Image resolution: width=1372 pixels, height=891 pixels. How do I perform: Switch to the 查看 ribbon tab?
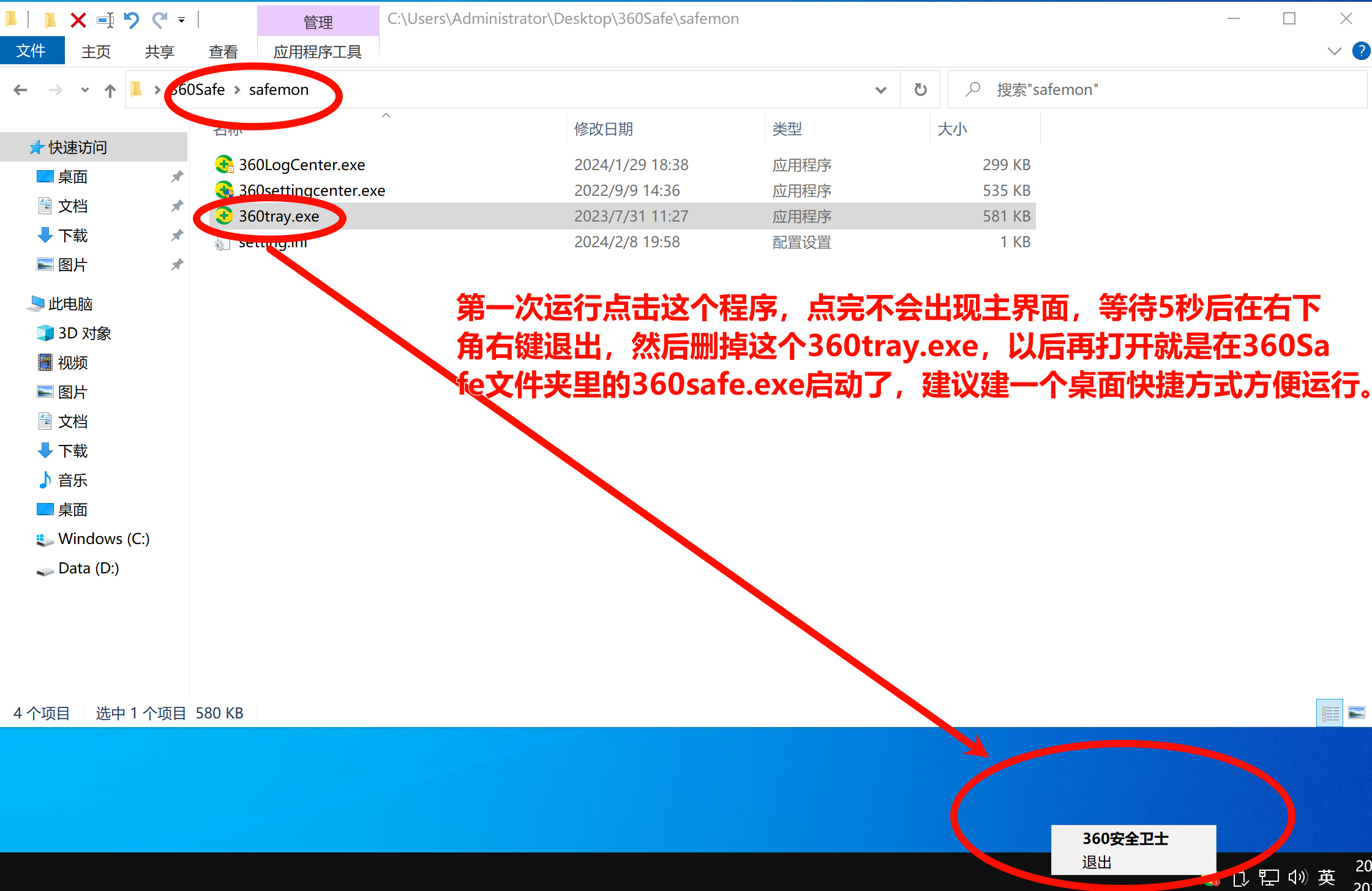(x=223, y=51)
